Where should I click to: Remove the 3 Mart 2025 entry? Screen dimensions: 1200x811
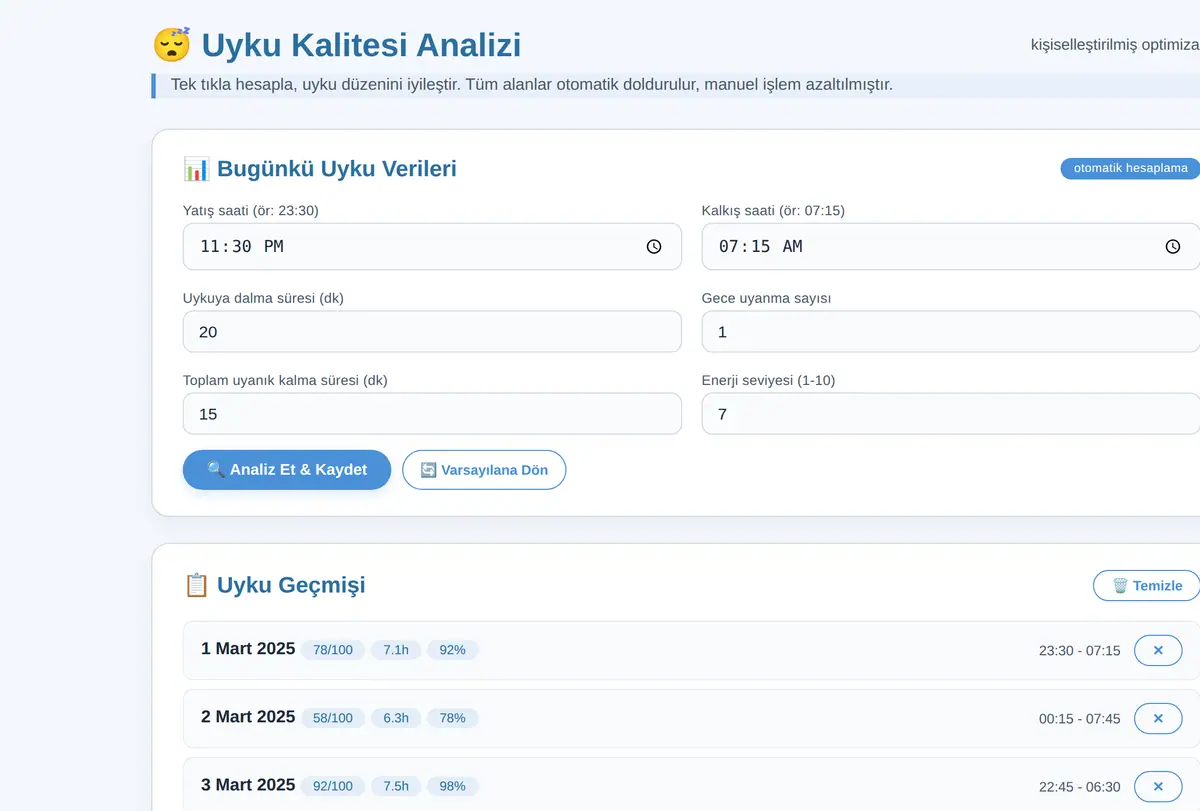(x=1158, y=786)
